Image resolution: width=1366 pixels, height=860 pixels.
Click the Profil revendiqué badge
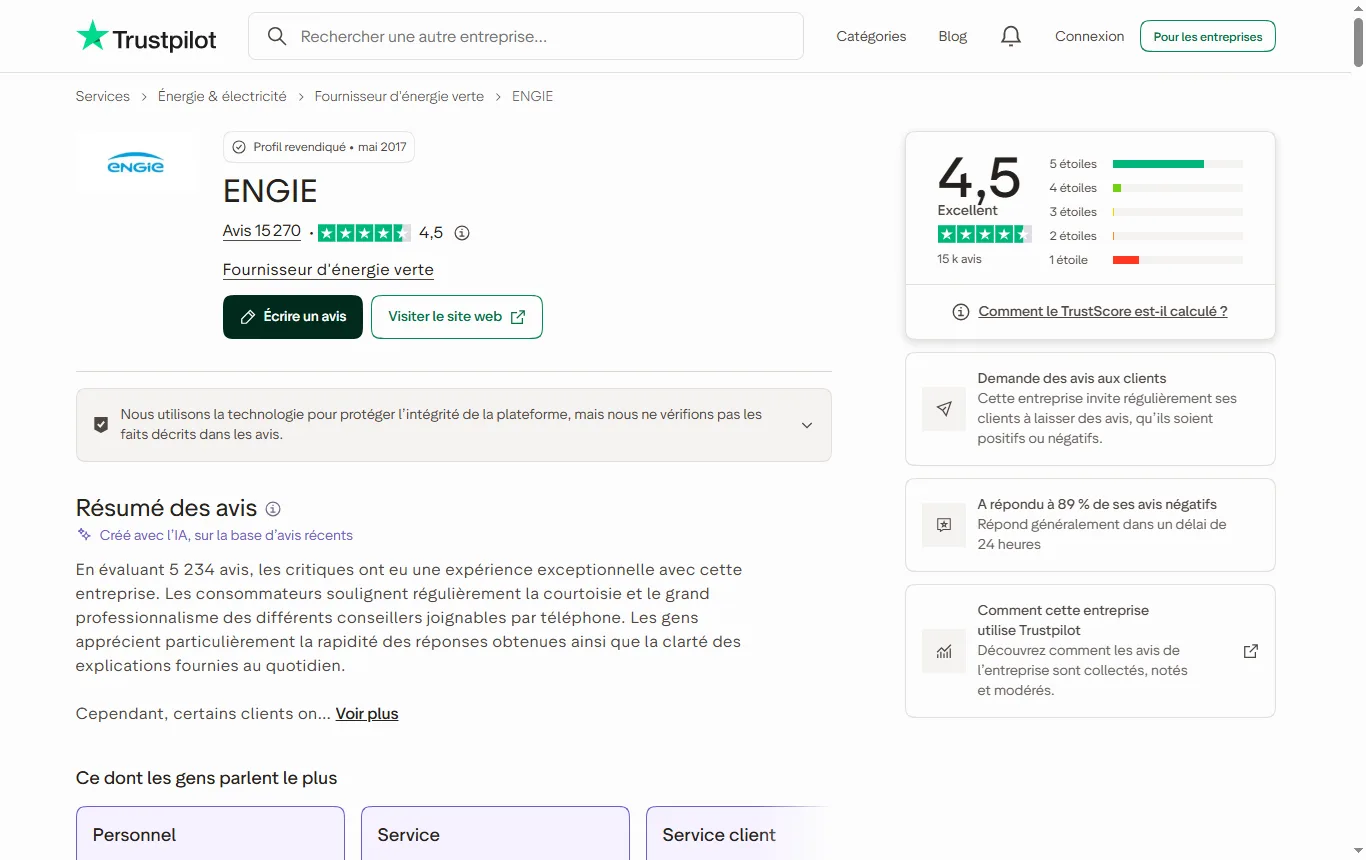pos(319,147)
